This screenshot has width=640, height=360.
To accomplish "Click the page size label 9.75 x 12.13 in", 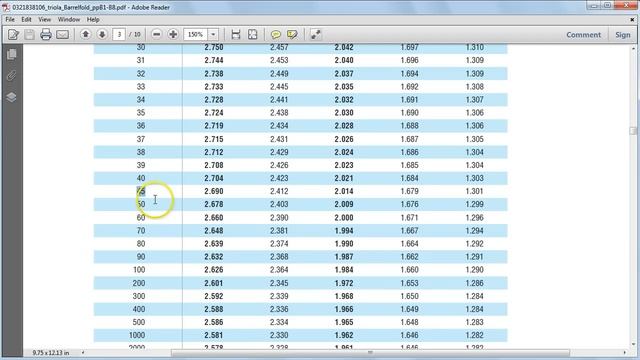I will pyautogui.click(x=51, y=353).
